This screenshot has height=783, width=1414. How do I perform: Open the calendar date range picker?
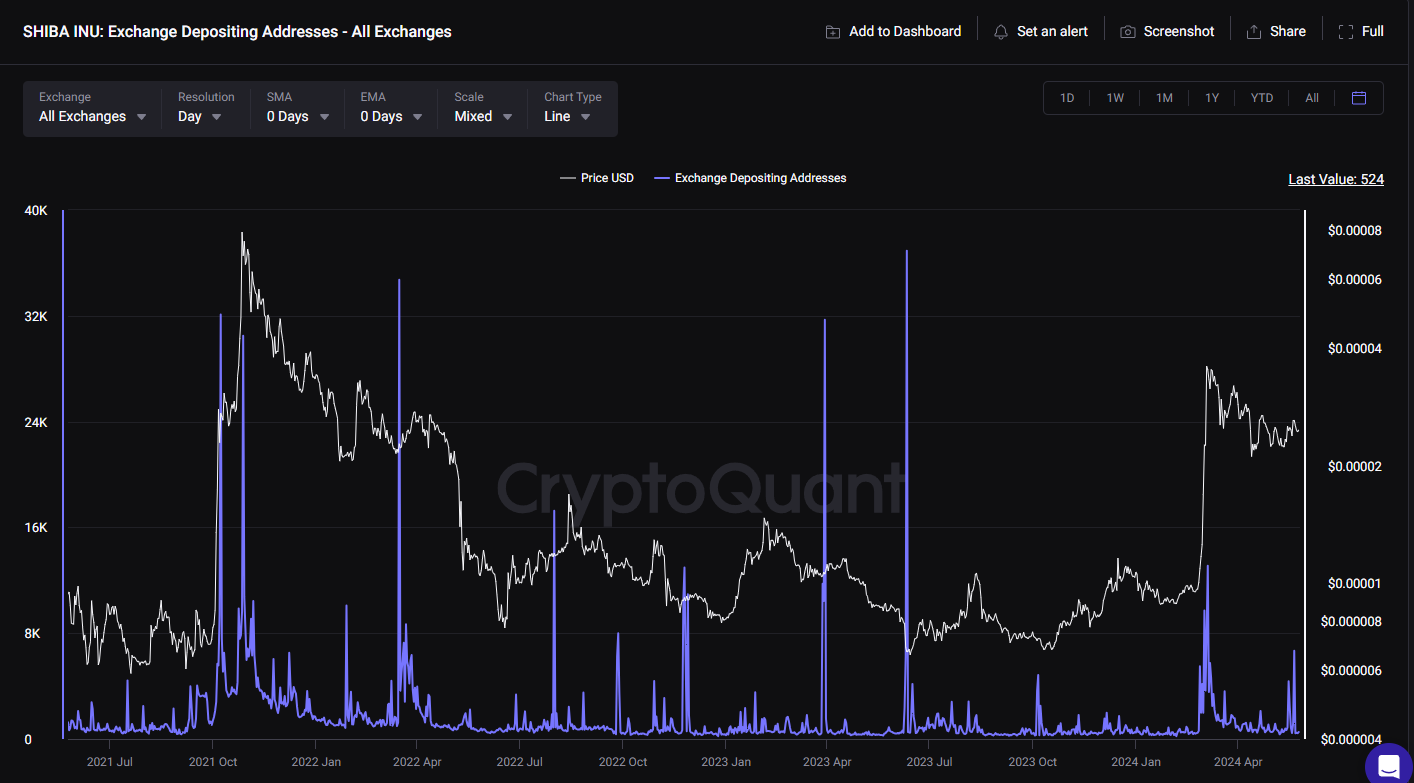point(1358,98)
